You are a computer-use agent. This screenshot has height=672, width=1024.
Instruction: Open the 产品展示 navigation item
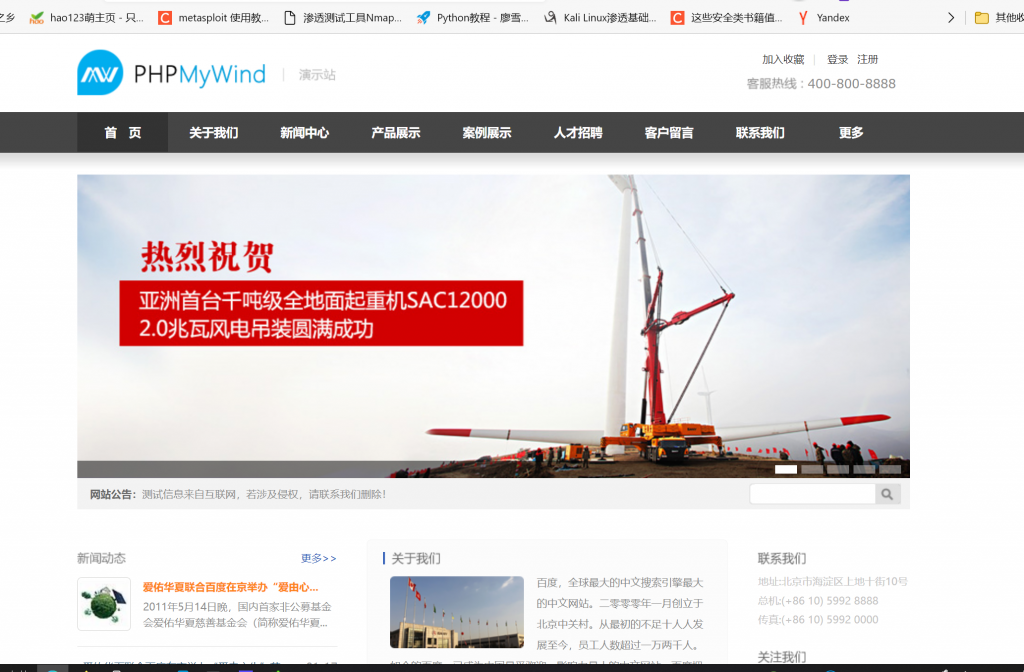pyautogui.click(x=395, y=133)
